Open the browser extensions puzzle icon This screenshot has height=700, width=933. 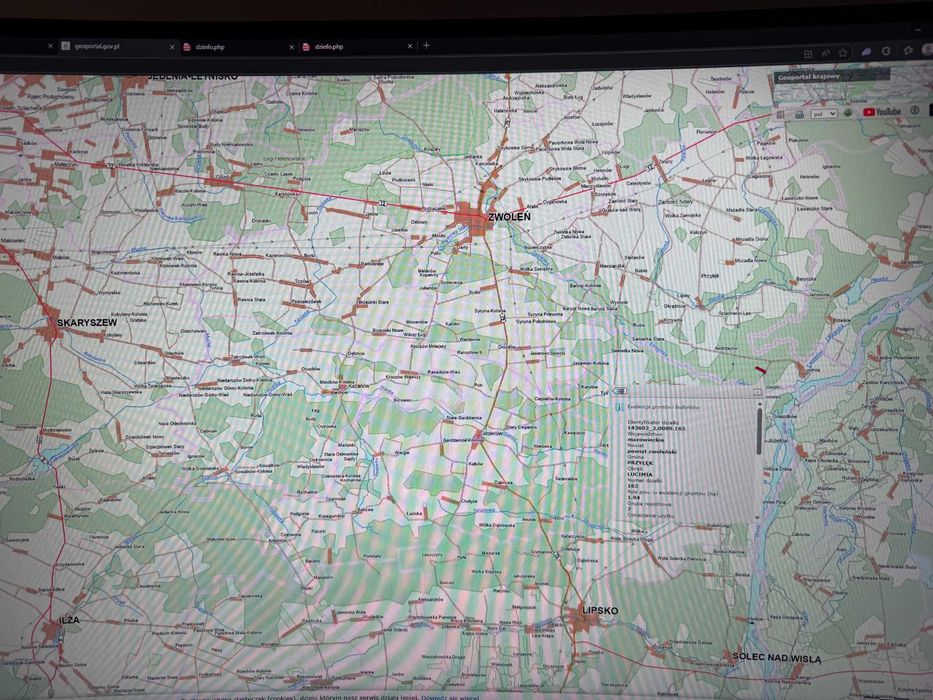908,51
